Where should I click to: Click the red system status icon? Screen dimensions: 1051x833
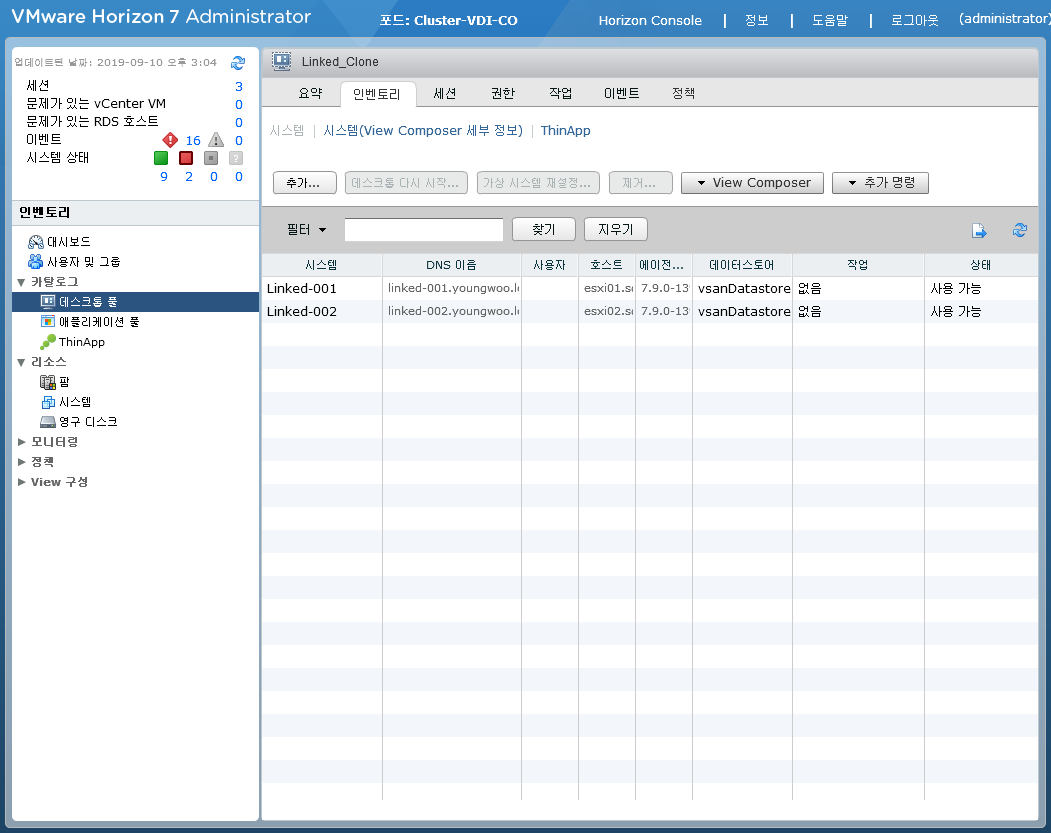186,158
